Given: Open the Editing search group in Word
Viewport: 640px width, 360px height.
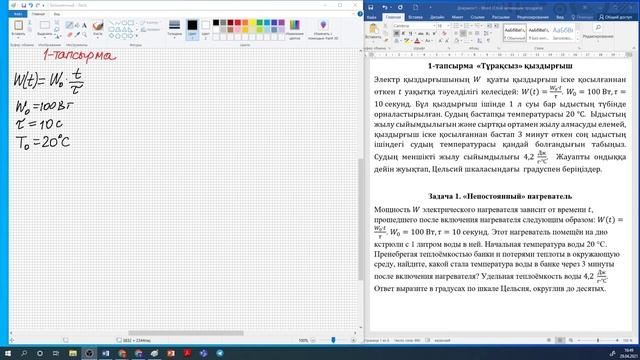Looking at the screenshot, I should click(598, 32).
